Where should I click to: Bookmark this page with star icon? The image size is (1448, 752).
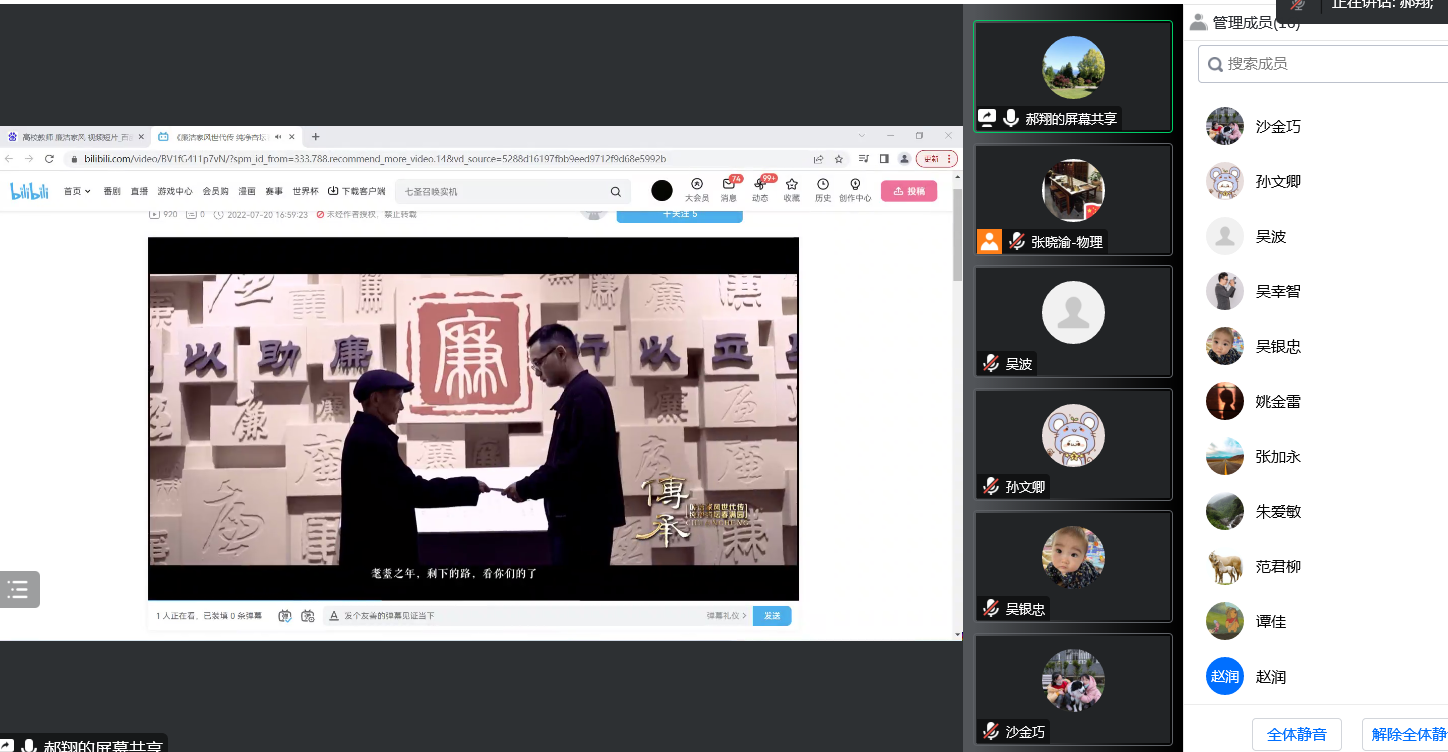click(839, 158)
